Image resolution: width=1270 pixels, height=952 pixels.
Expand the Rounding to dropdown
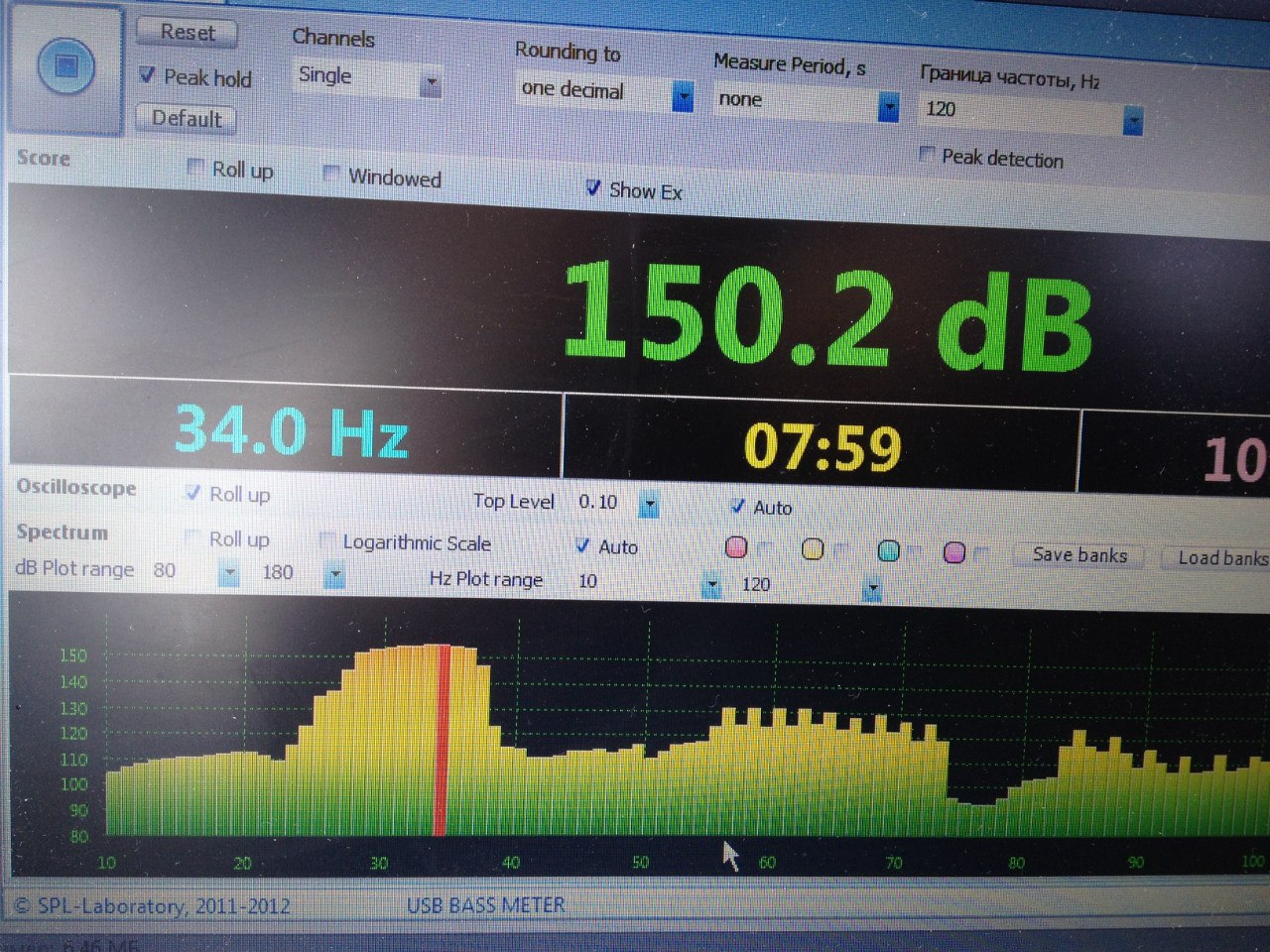683,96
